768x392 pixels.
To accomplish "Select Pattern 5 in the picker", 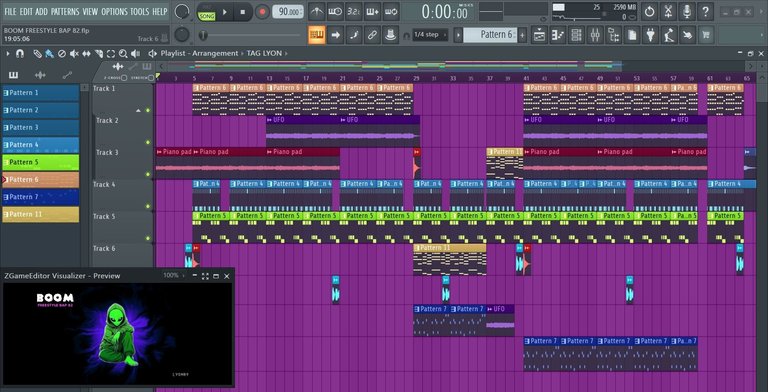I will (x=41, y=162).
